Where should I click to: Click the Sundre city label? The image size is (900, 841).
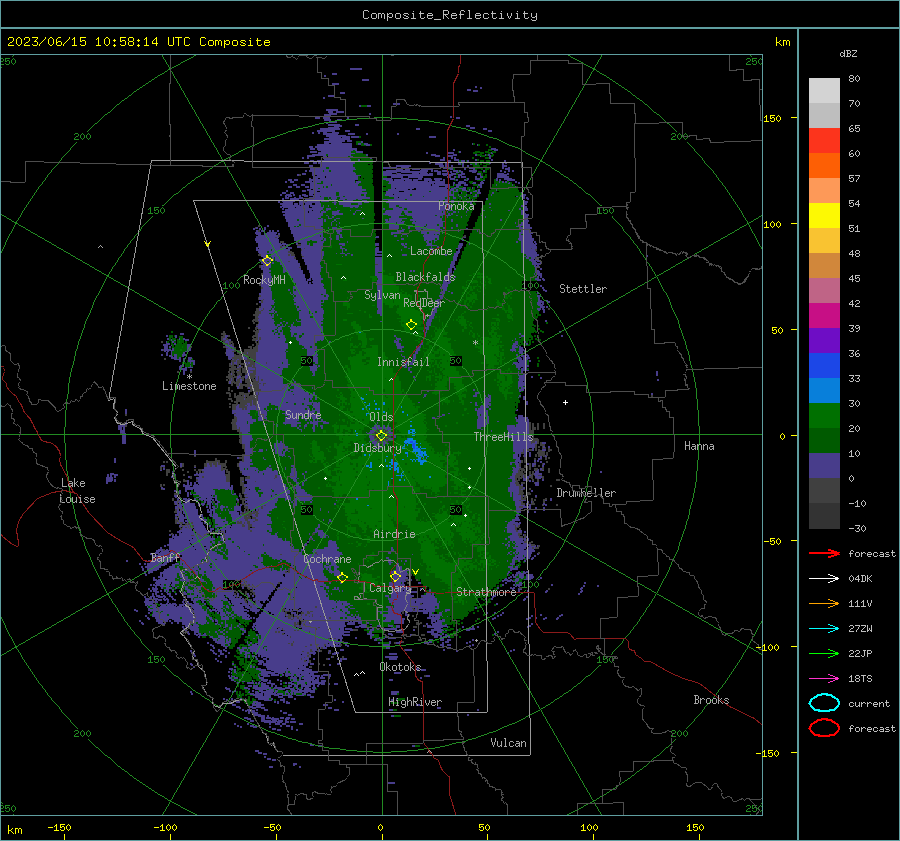(x=303, y=414)
